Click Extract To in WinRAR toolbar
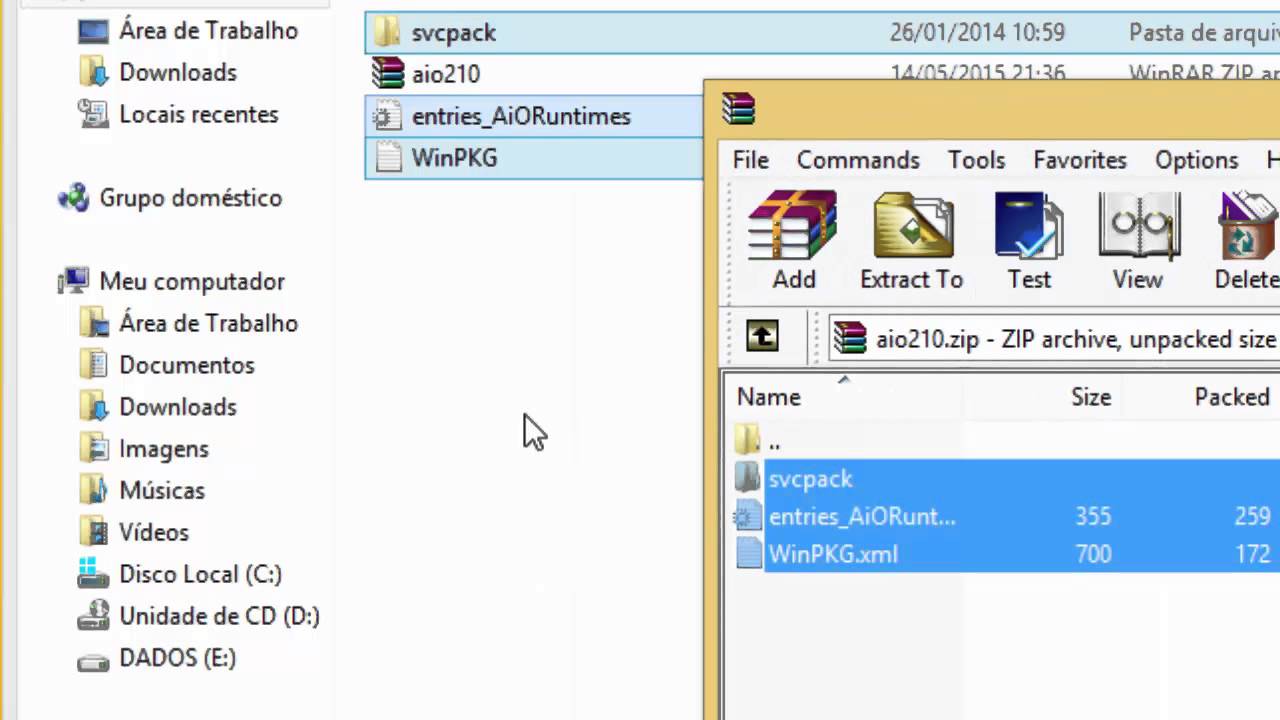This screenshot has width=1280, height=720. pos(911,241)
